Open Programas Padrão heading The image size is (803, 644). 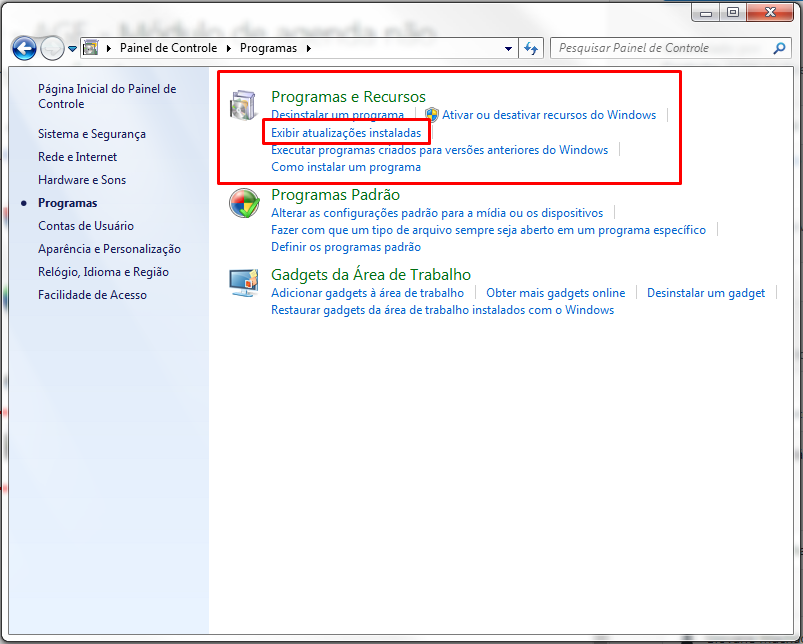coord(335,195)
